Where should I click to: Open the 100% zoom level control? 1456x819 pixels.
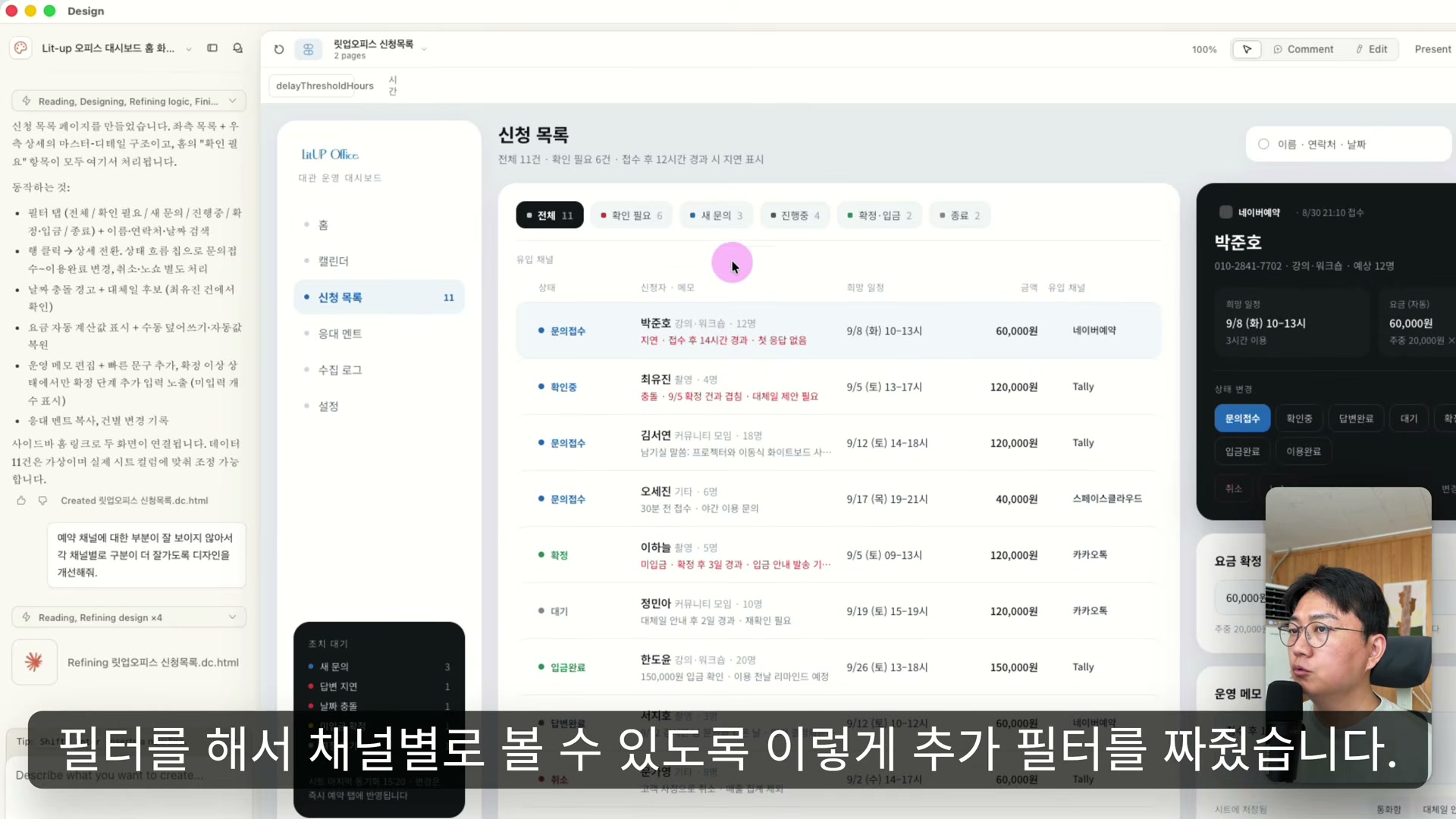pos(1204,49)
